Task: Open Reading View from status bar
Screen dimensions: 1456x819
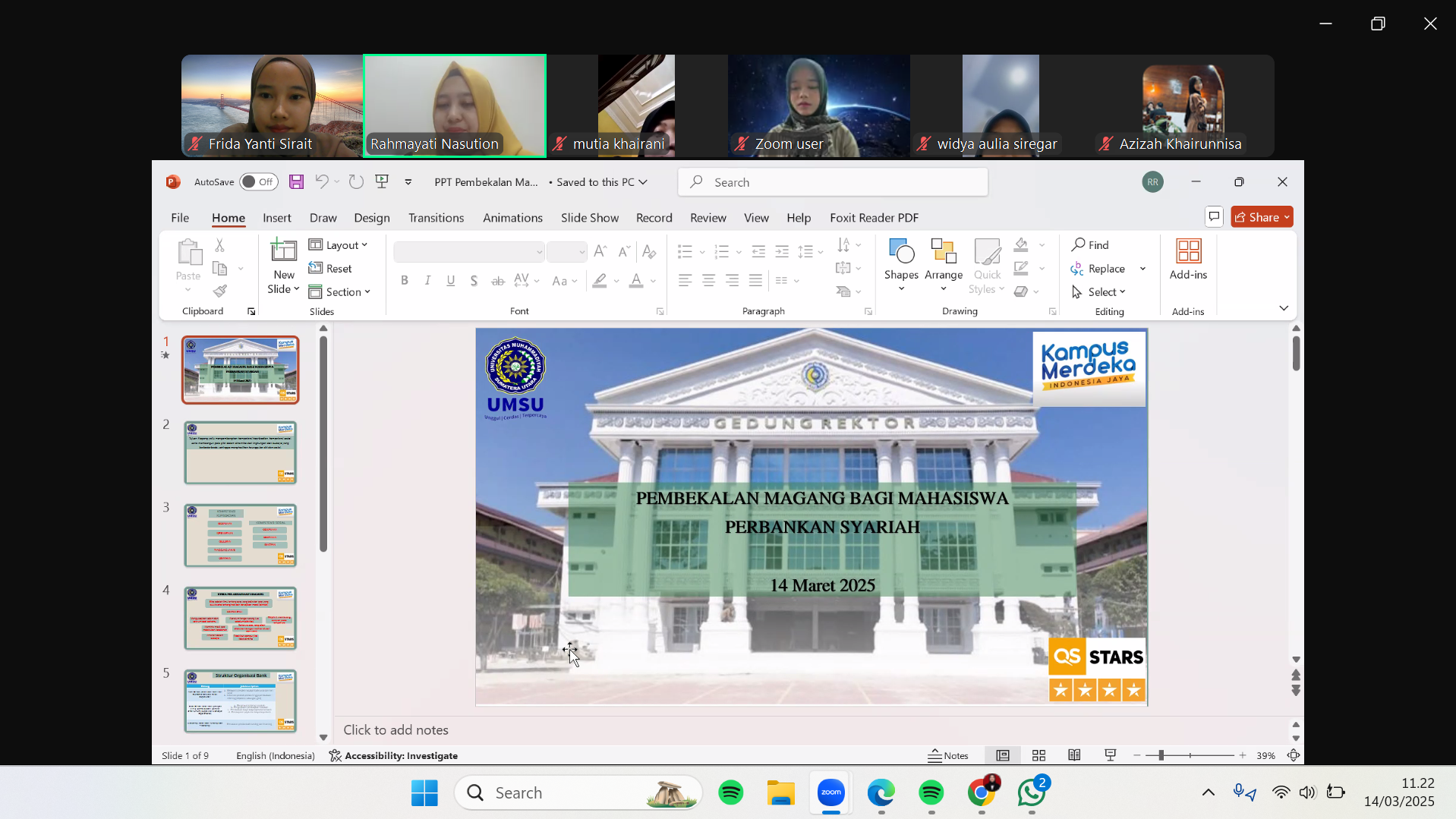Action: (1074, 755)
